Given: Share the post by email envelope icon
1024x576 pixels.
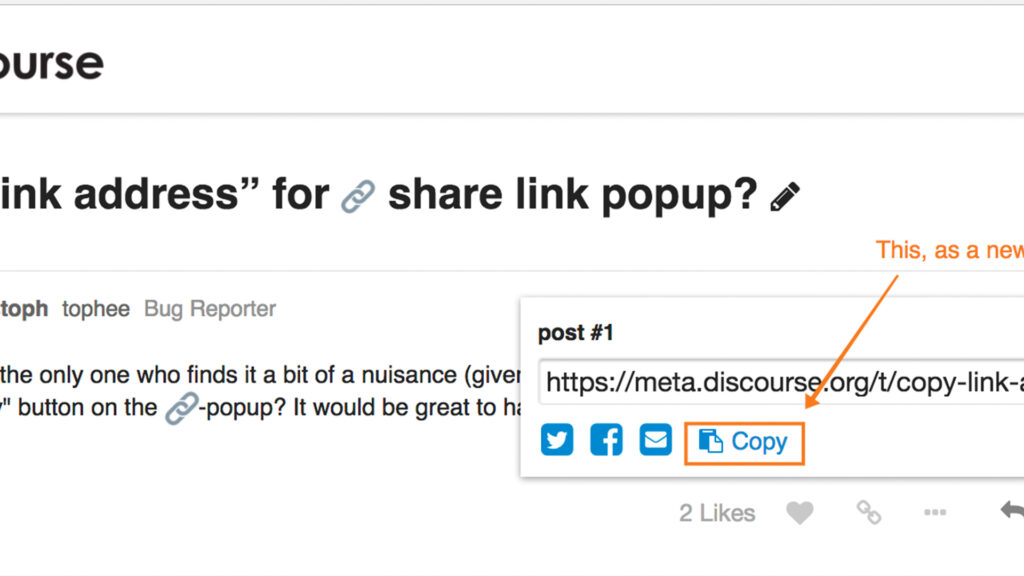Looking at the screenshot, I should [x=656, y=440].
